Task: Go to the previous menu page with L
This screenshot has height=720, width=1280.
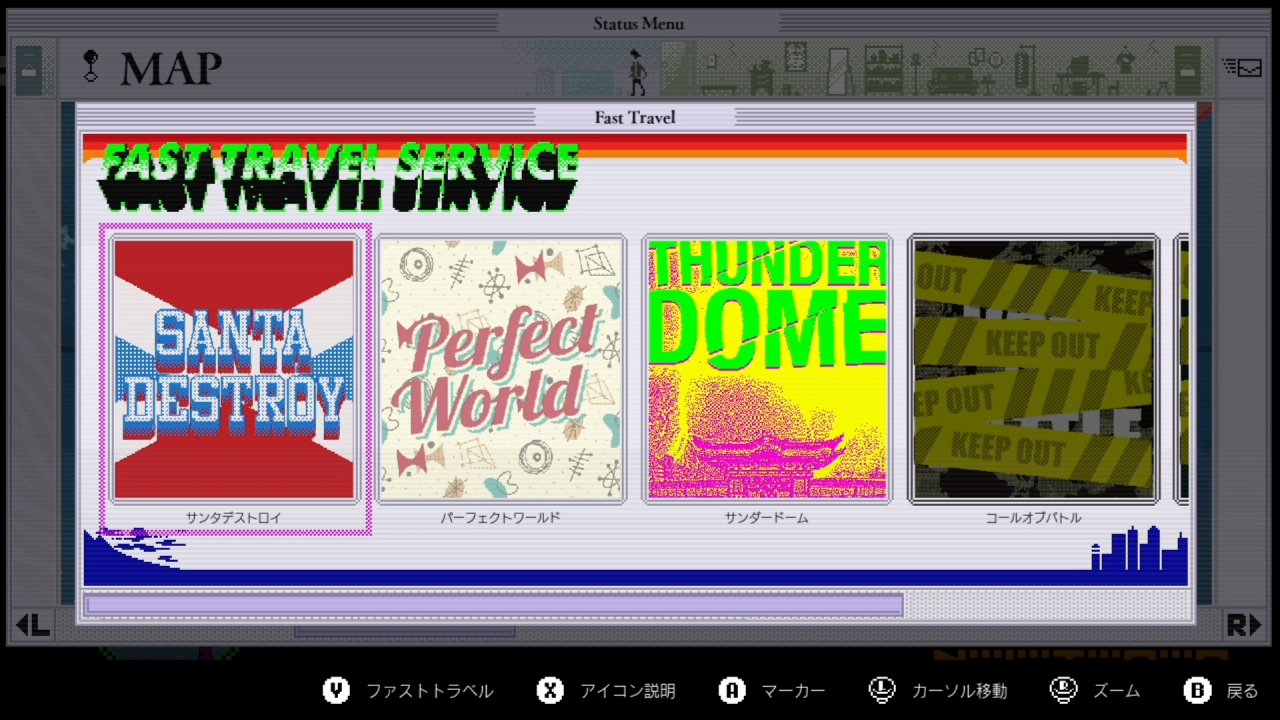Action: (33, 625)
